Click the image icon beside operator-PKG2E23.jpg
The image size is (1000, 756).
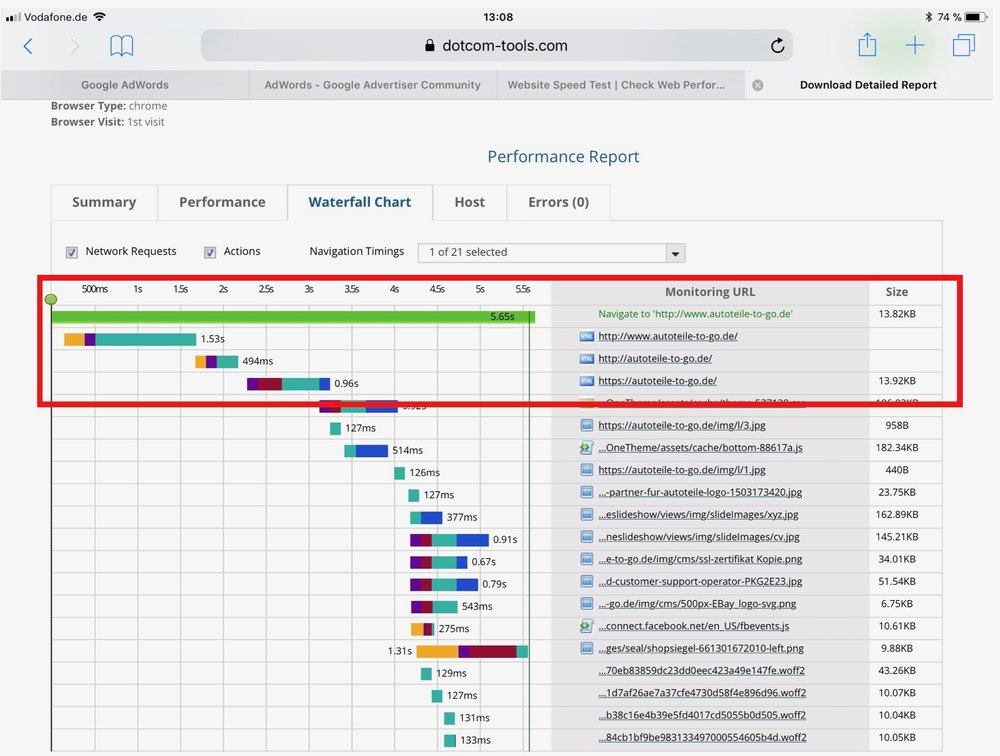coord(587,581)
